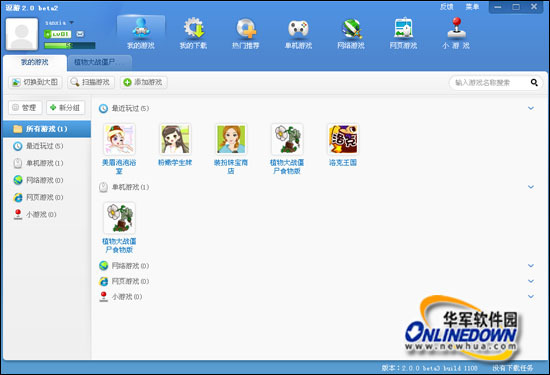Image resolution: width=550 pixels, height=375 pixels.
Task: Launch 洛克王国 game thumbnail
Action: point(343,139)
